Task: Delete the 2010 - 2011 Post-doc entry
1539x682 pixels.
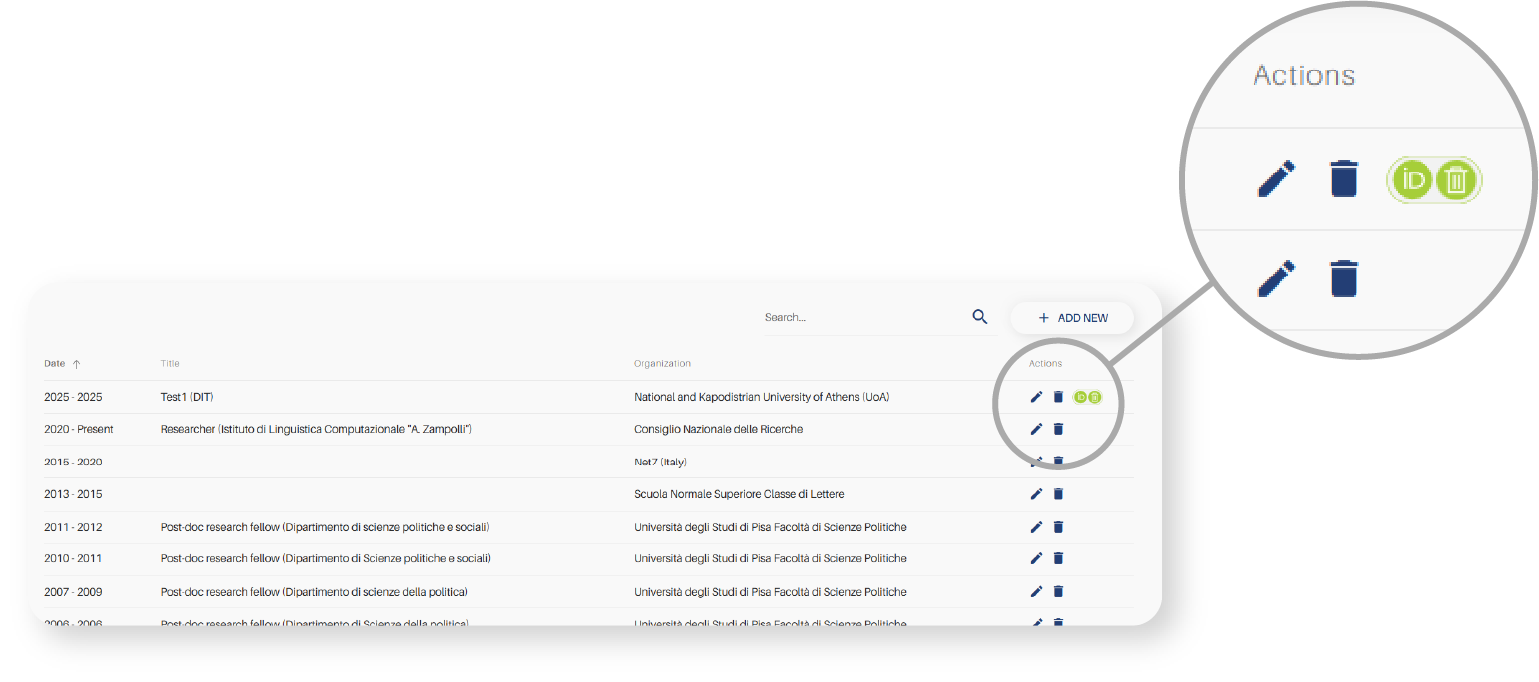Action: coord(1058,558)
